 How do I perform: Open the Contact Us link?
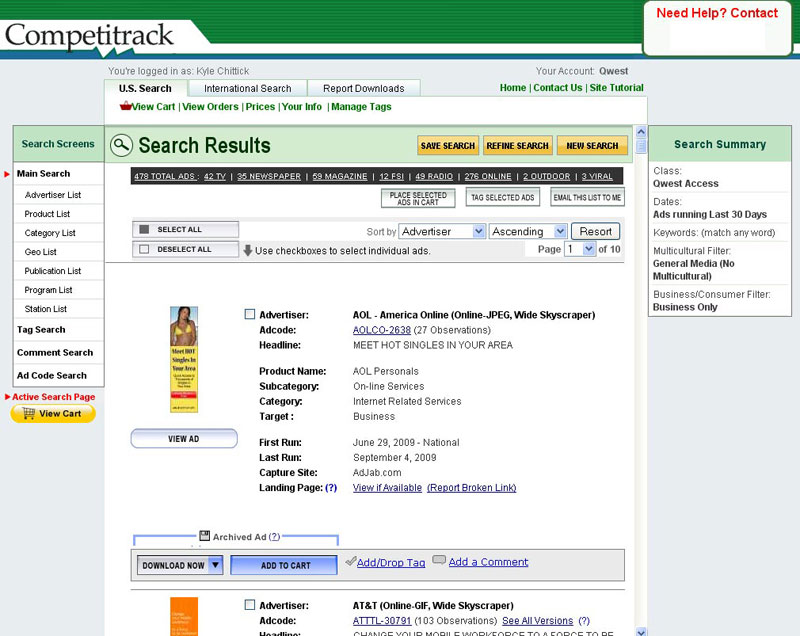coord(558,88)
